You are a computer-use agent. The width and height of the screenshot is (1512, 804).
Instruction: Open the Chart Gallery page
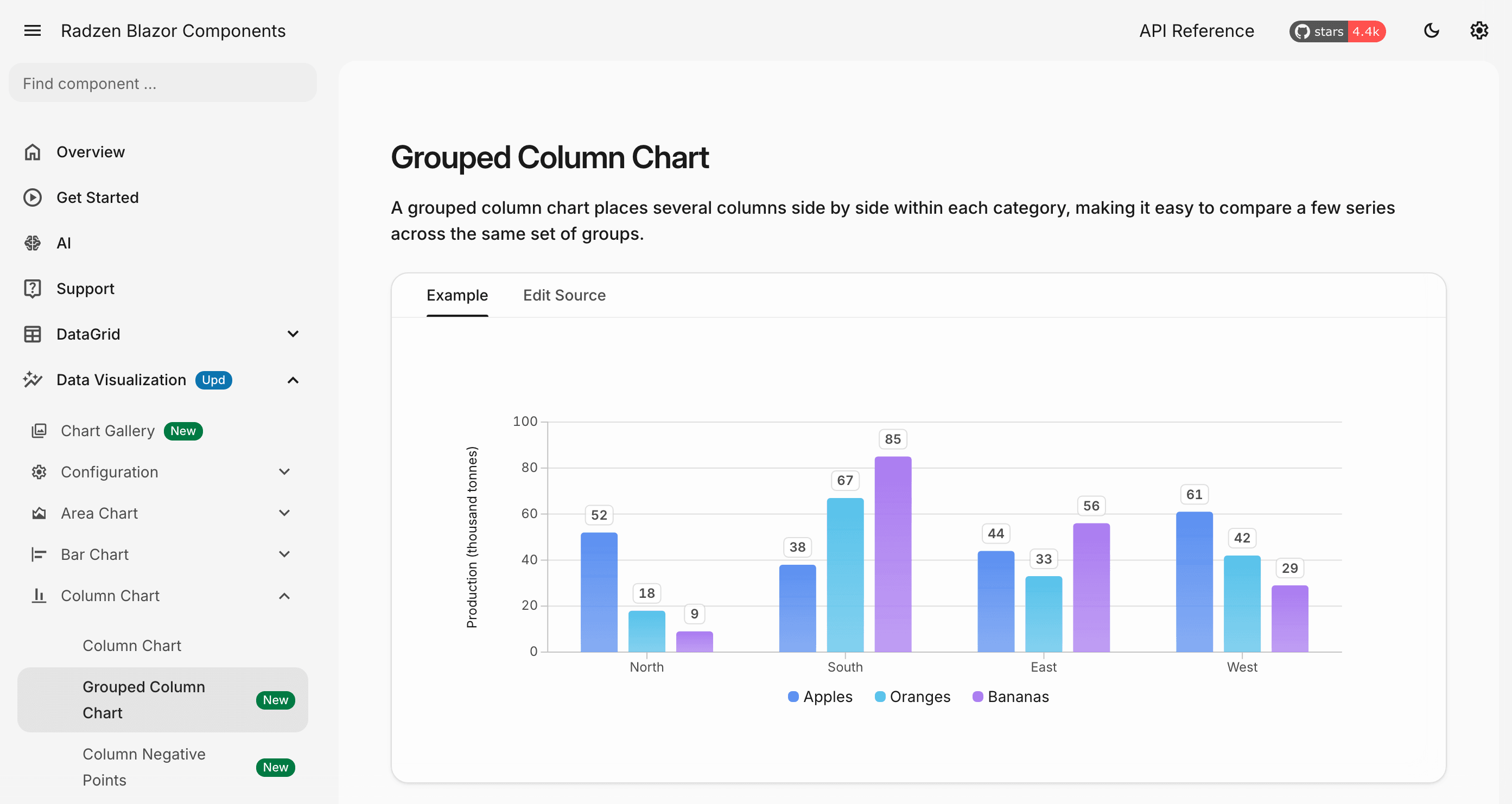click(x=107, y=431)
